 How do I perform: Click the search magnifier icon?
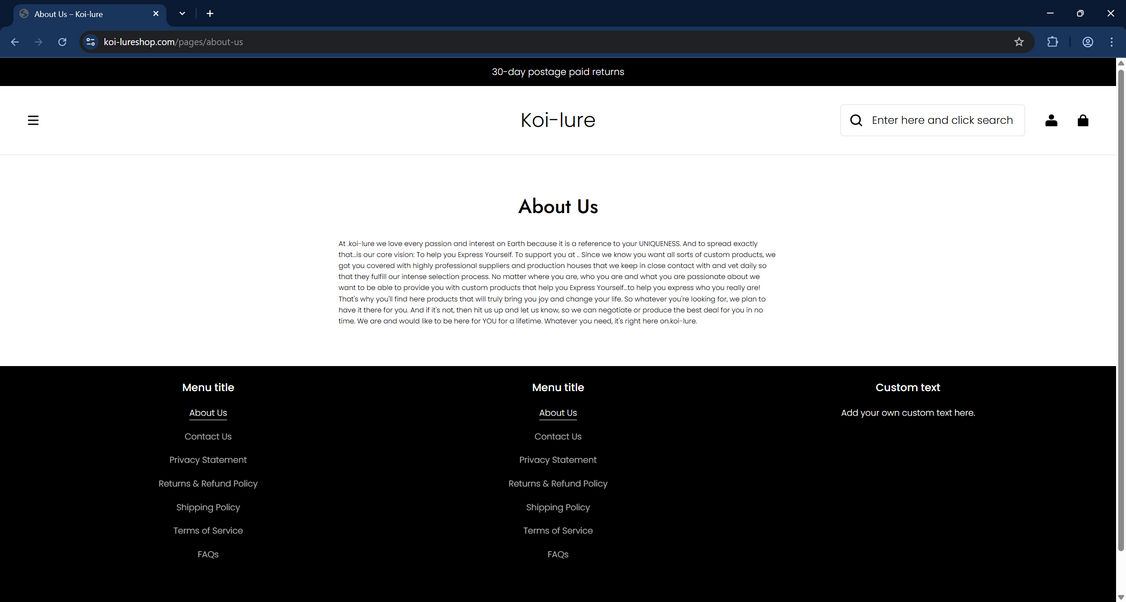click(x=856, y=120)
